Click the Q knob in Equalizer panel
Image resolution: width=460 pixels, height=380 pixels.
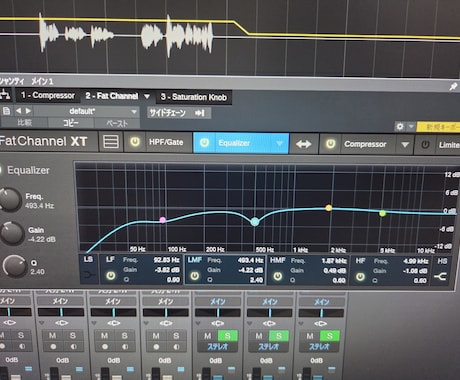point(14,266)
